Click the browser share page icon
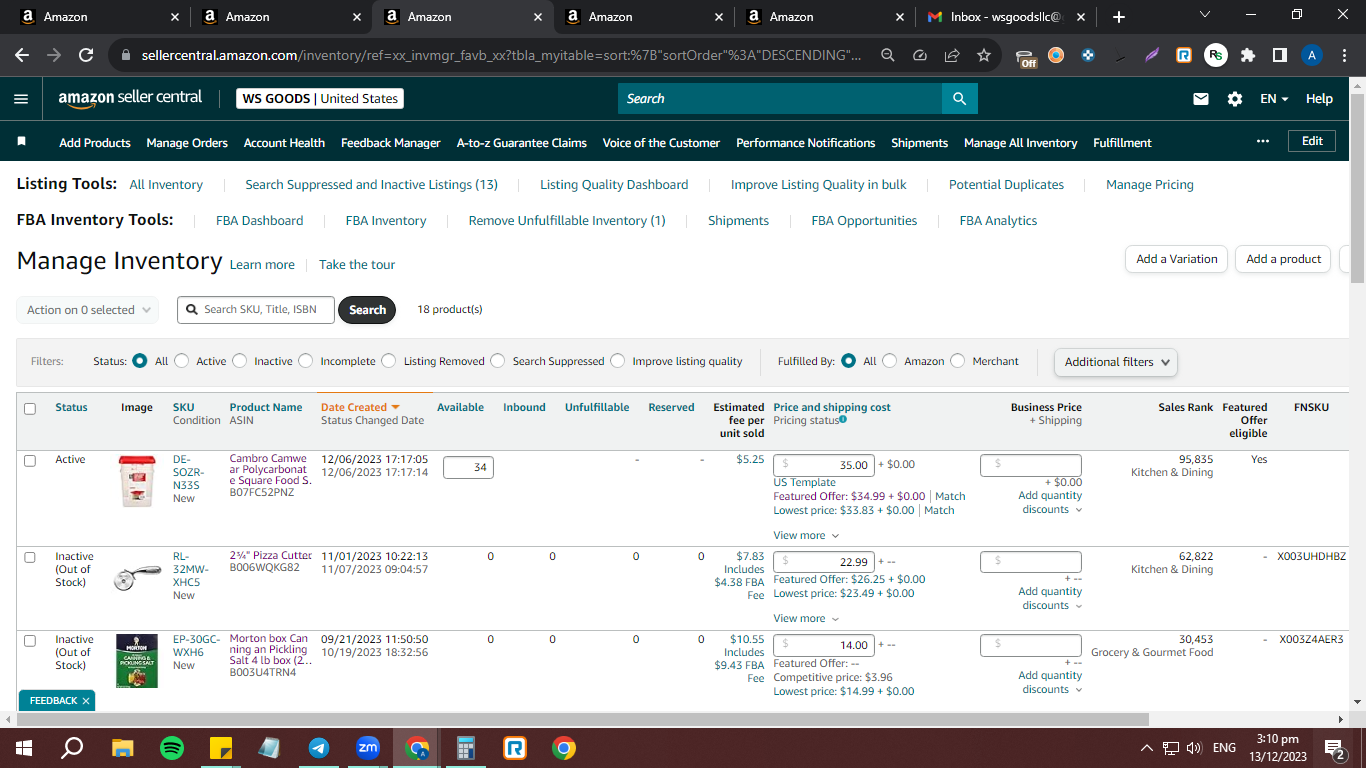Viewport: 1366px width, 768px height. (952, 55)
